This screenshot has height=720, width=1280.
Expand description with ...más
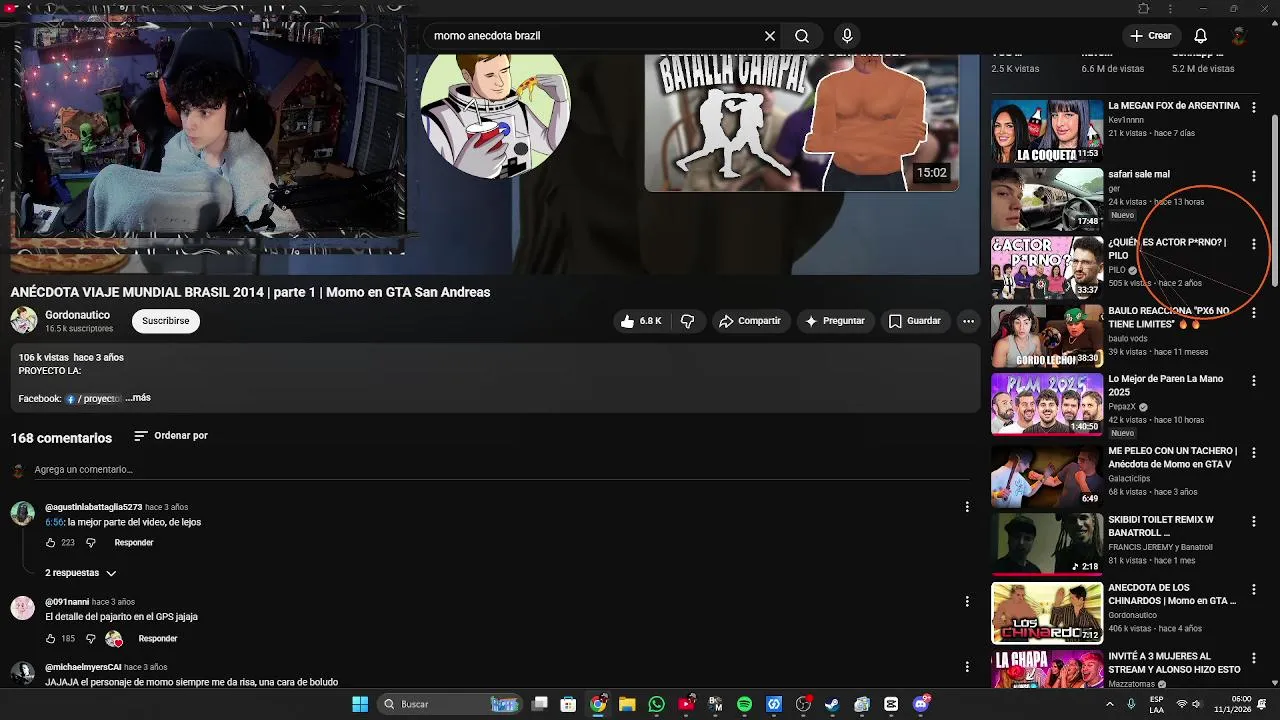138,398
